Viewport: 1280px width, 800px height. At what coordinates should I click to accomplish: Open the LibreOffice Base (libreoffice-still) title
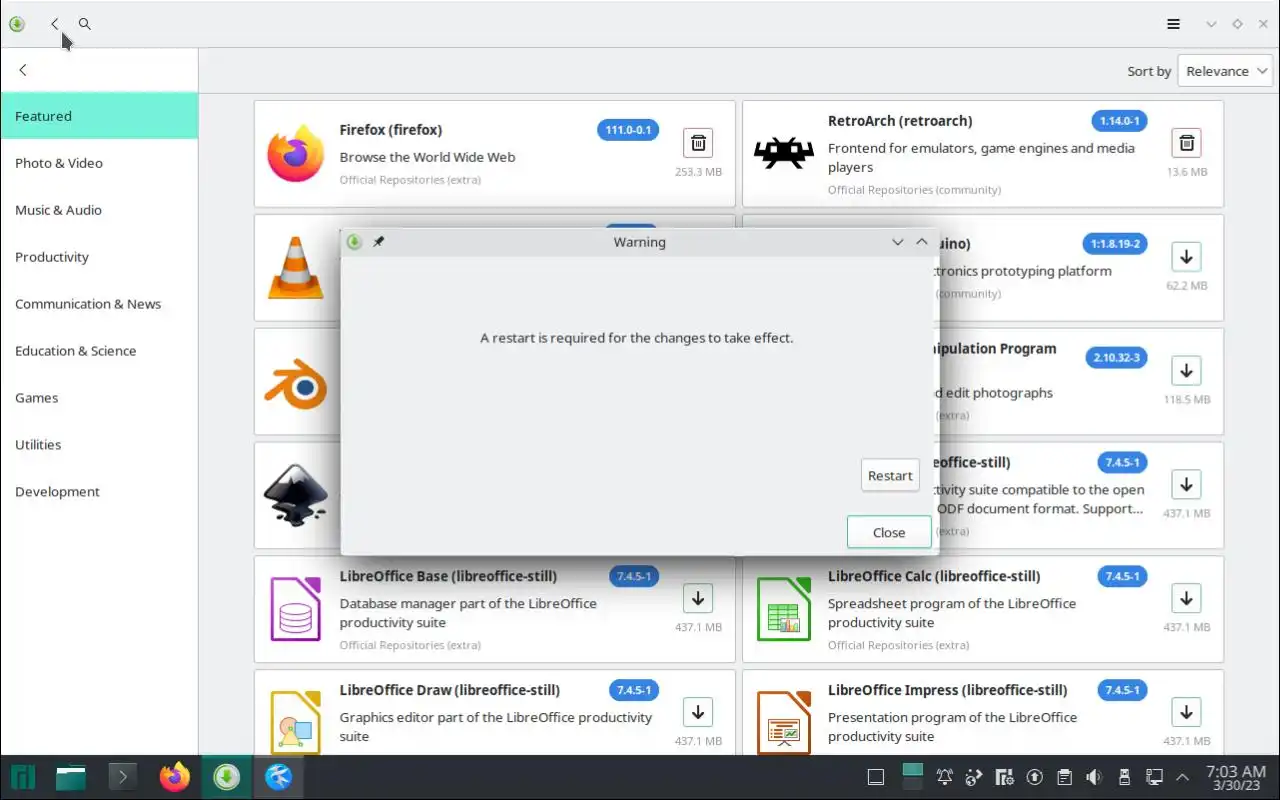tap(448, 576)
